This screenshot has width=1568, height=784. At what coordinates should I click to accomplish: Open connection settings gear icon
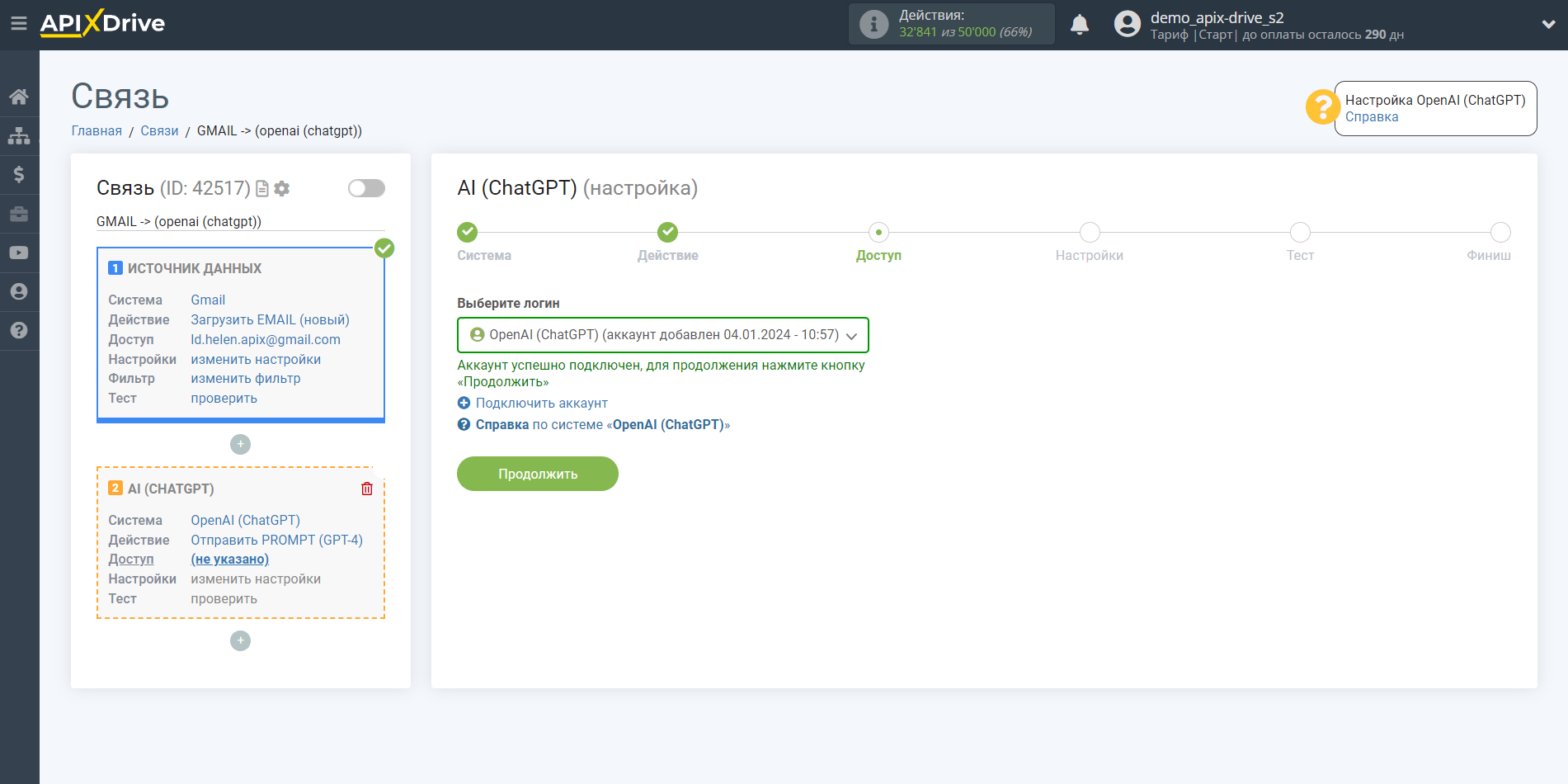[x=282, y=189]
